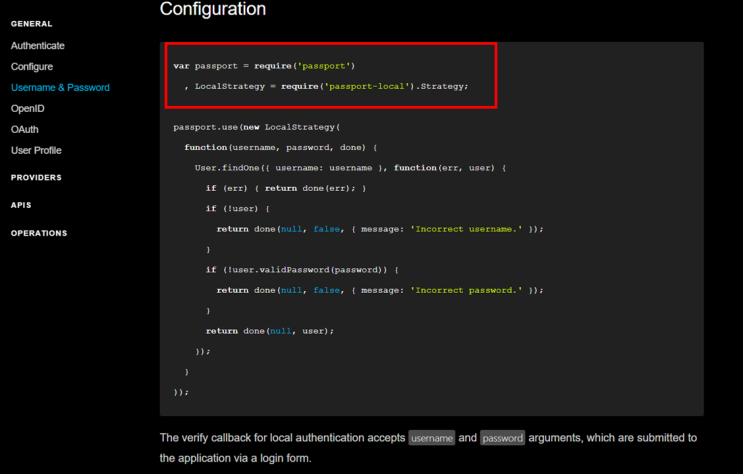743x474 pixels.
Task: Click the GENERAL section heading
Action: (31, 24)
